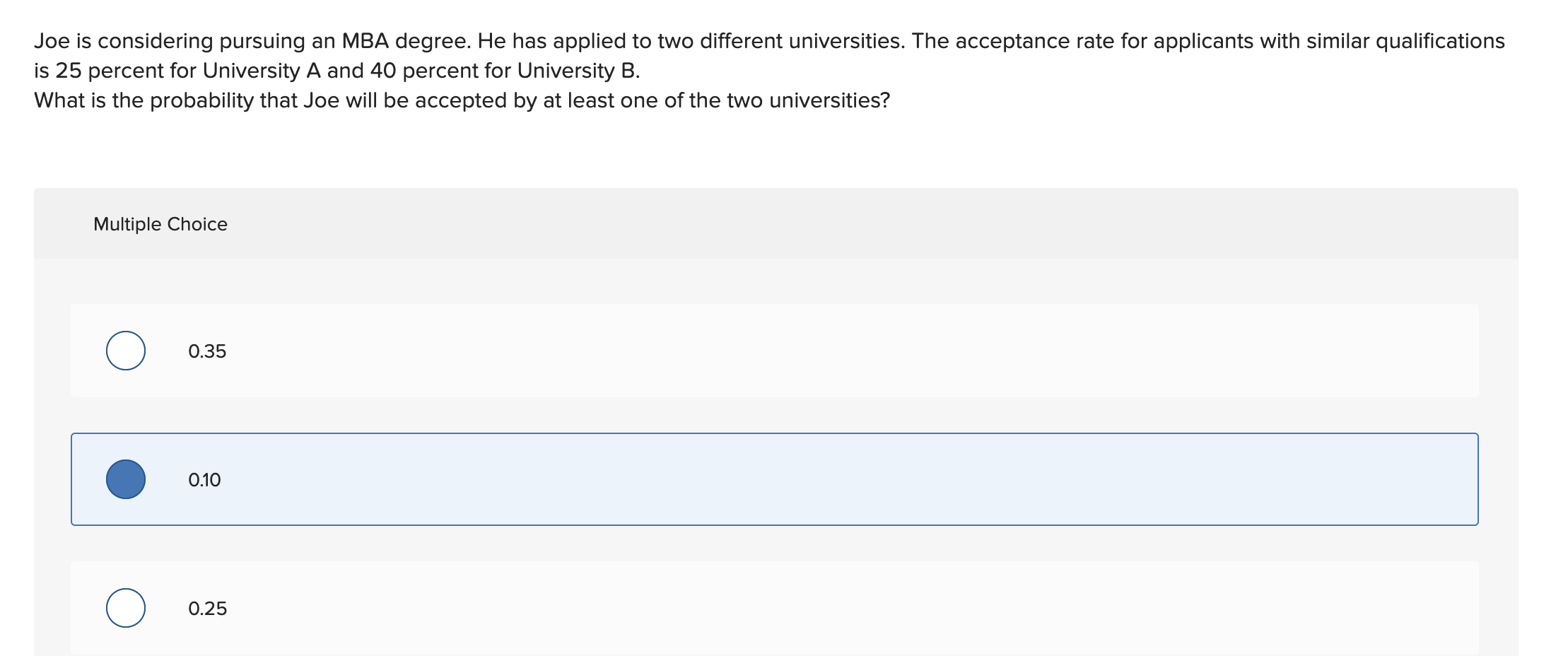The width and height of the screenshot is (1568, 656).
Task: Click the 0.10 answer label text
Action: point(204,480)
